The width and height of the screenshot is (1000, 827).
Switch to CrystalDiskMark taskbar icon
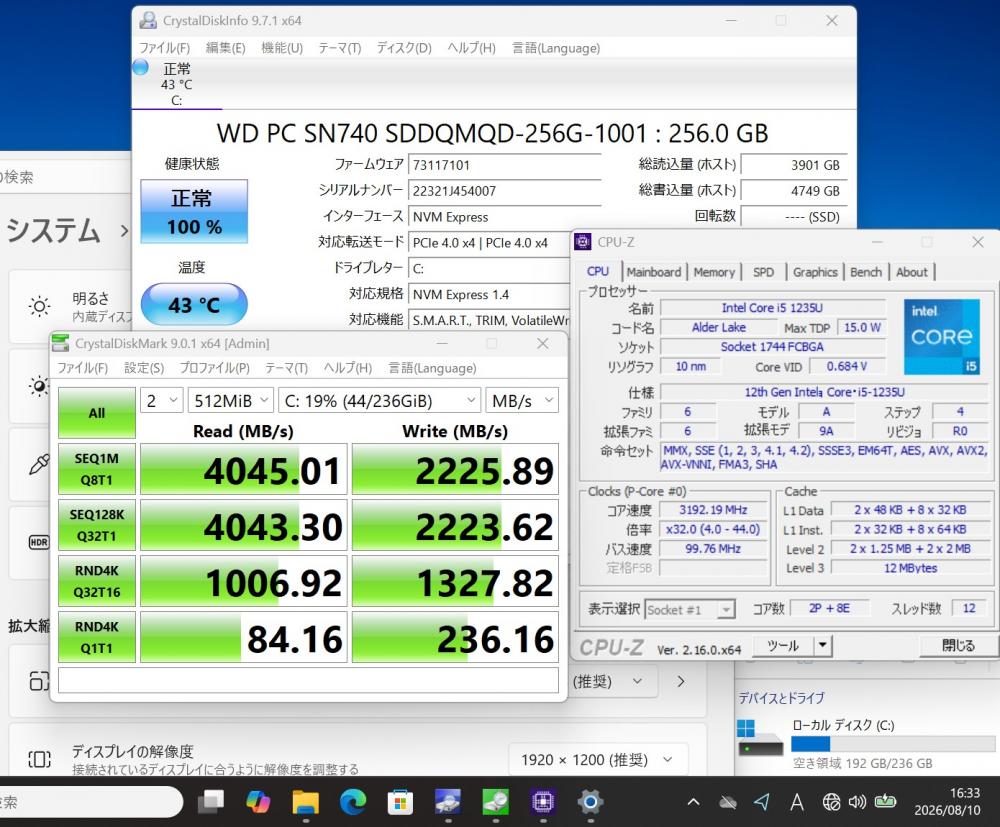(496, 801)
